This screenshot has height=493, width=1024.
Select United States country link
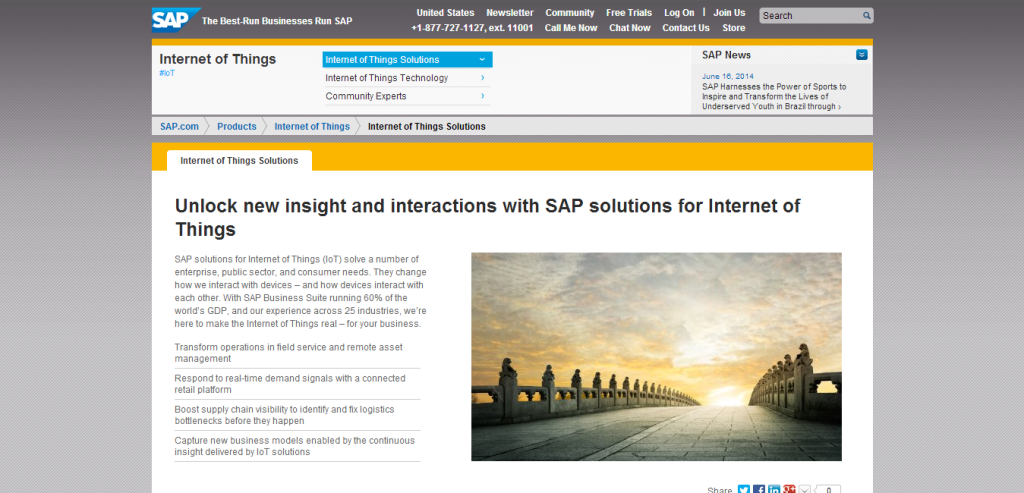(445, 12)
